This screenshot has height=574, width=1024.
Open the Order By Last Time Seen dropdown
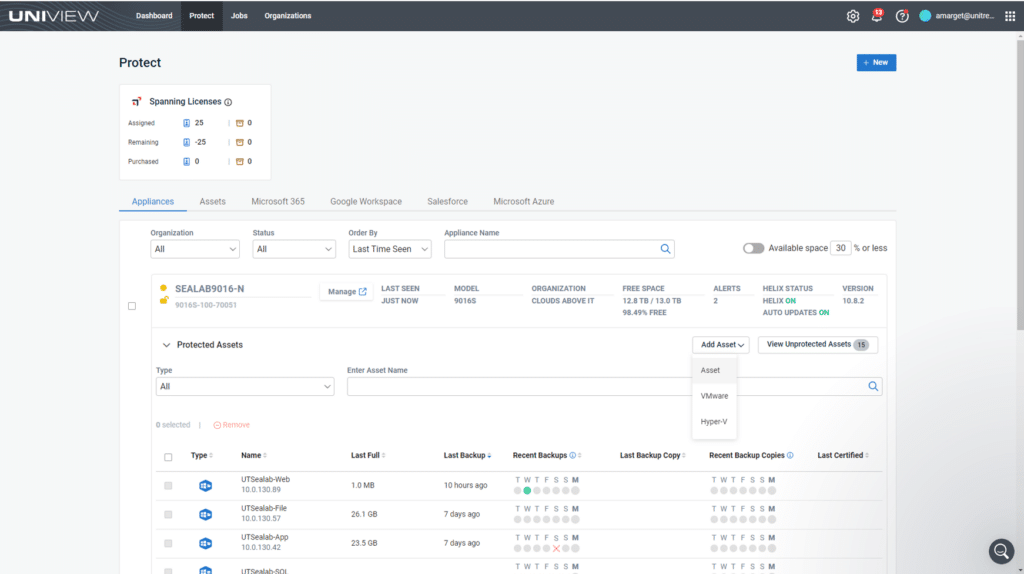[389, 249]
